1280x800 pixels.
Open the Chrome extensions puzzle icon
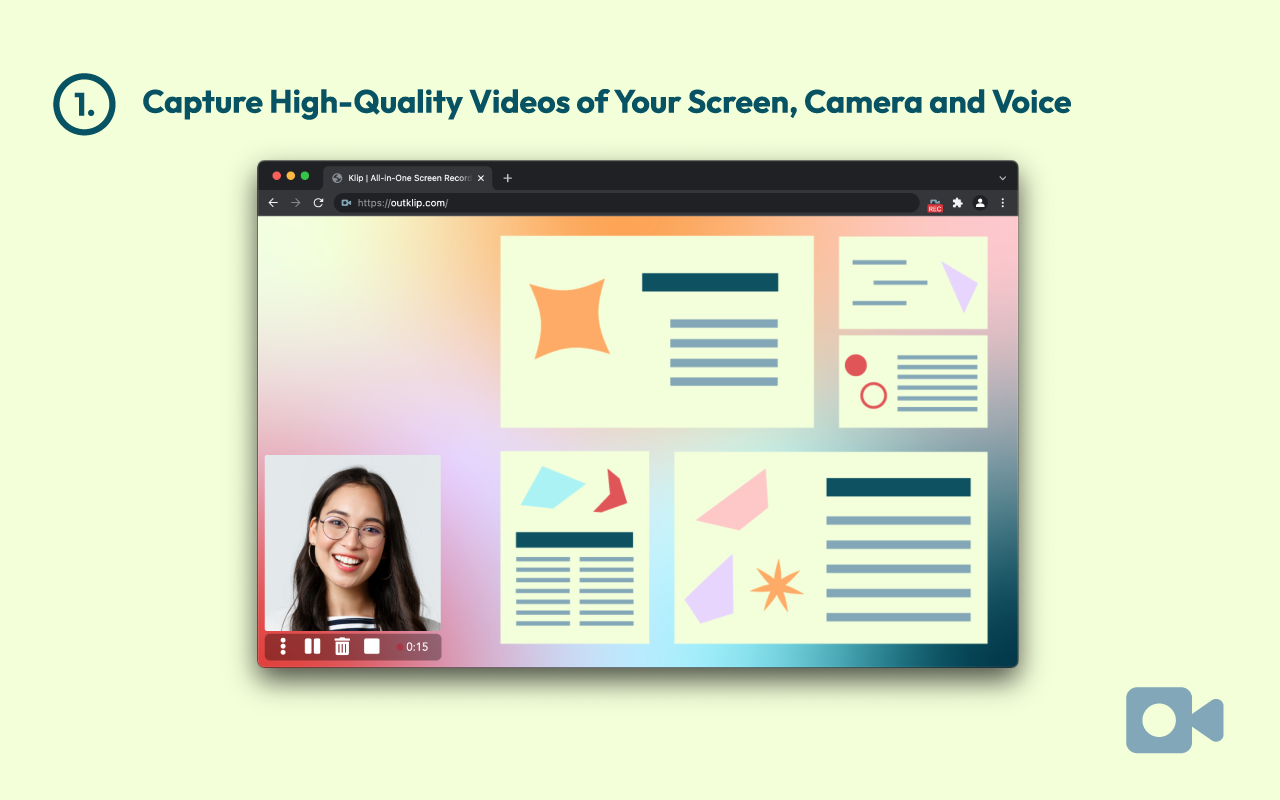click(x=957, y=203)
